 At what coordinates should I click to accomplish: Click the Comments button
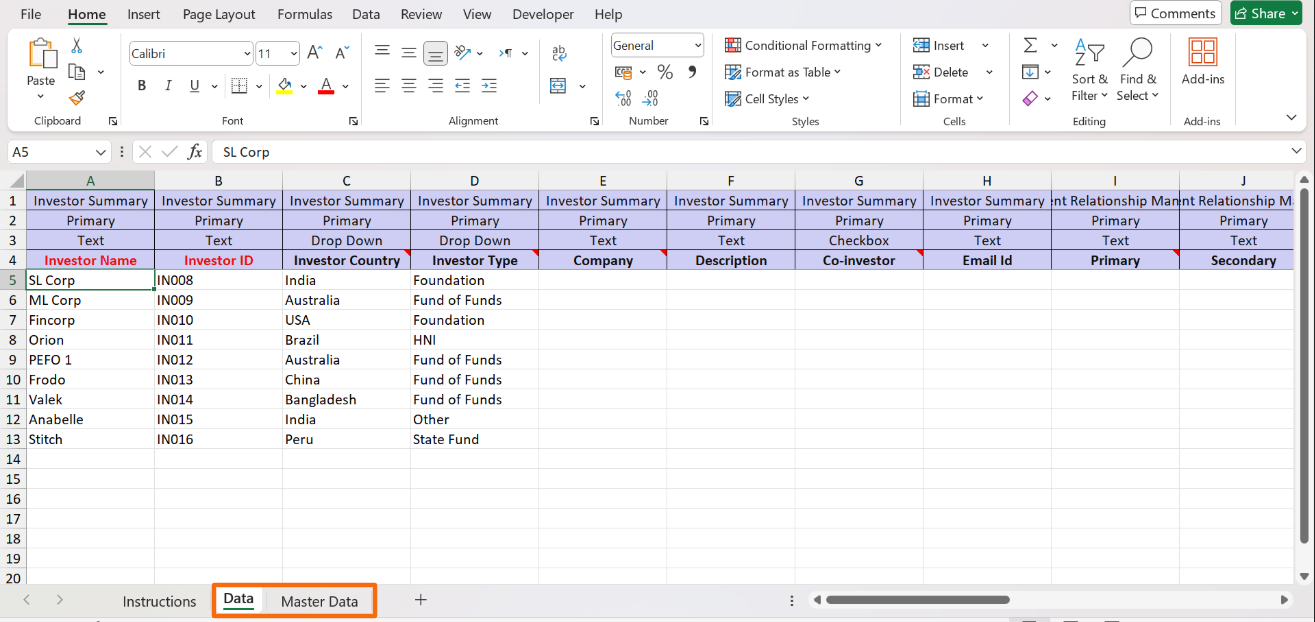pos(1175,13)
